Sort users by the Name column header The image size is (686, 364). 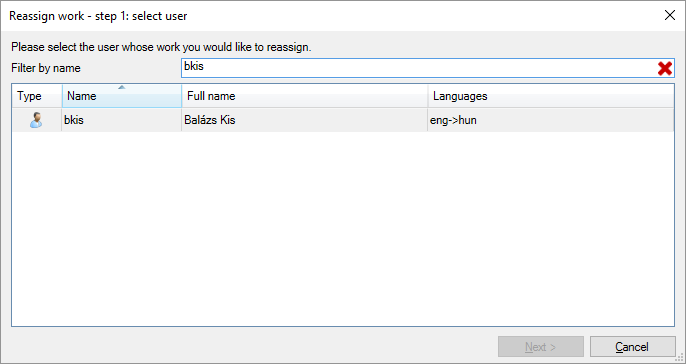click(x=122, y=96)
